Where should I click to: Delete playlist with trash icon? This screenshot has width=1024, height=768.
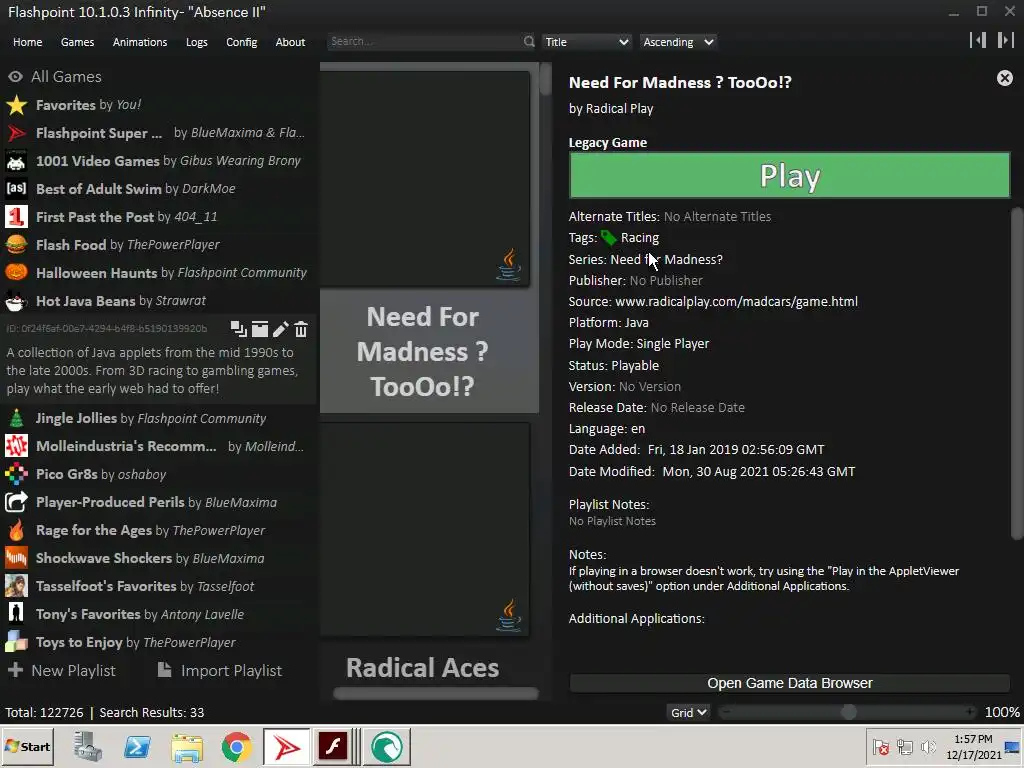(301, 329)
